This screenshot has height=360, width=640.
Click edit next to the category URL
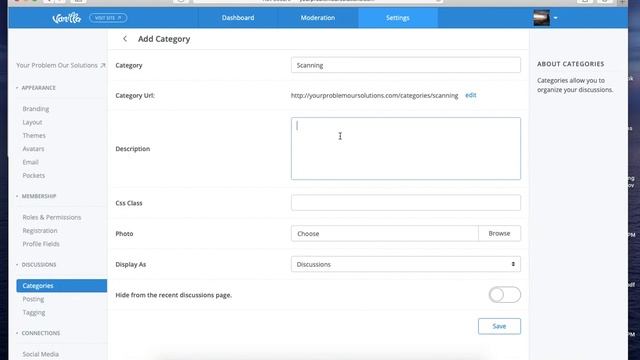click(x=471, y=95)
